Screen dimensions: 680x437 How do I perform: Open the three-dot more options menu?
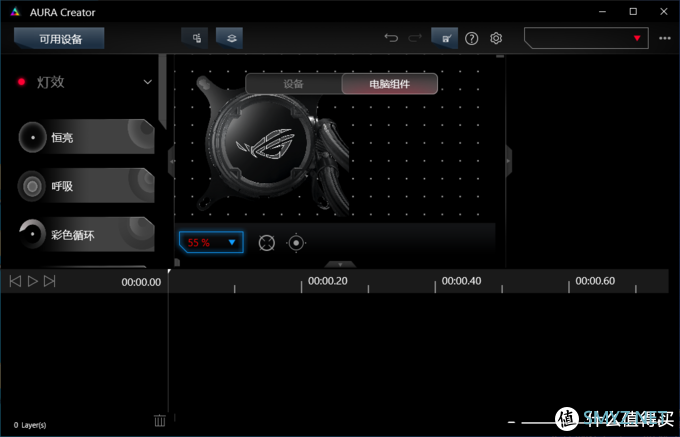[665, 38]
